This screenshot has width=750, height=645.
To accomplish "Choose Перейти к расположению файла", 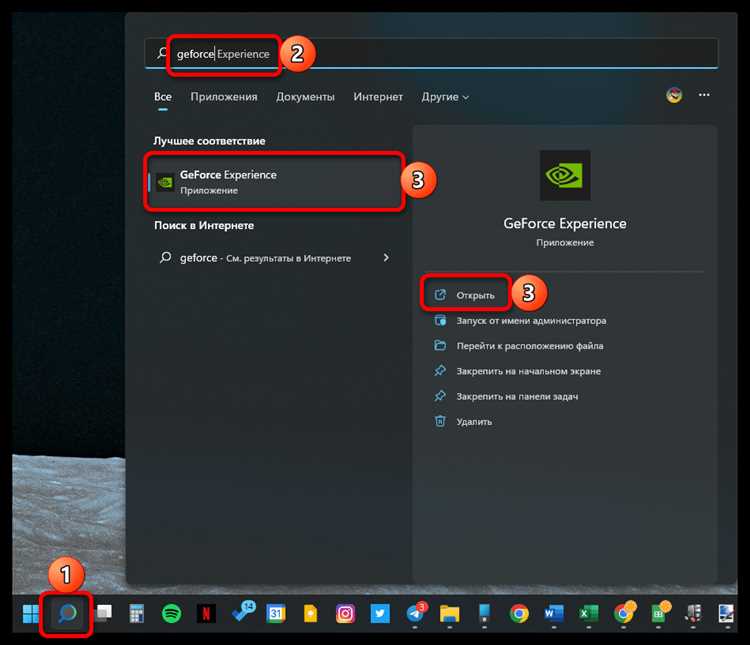I will (518, 346).
